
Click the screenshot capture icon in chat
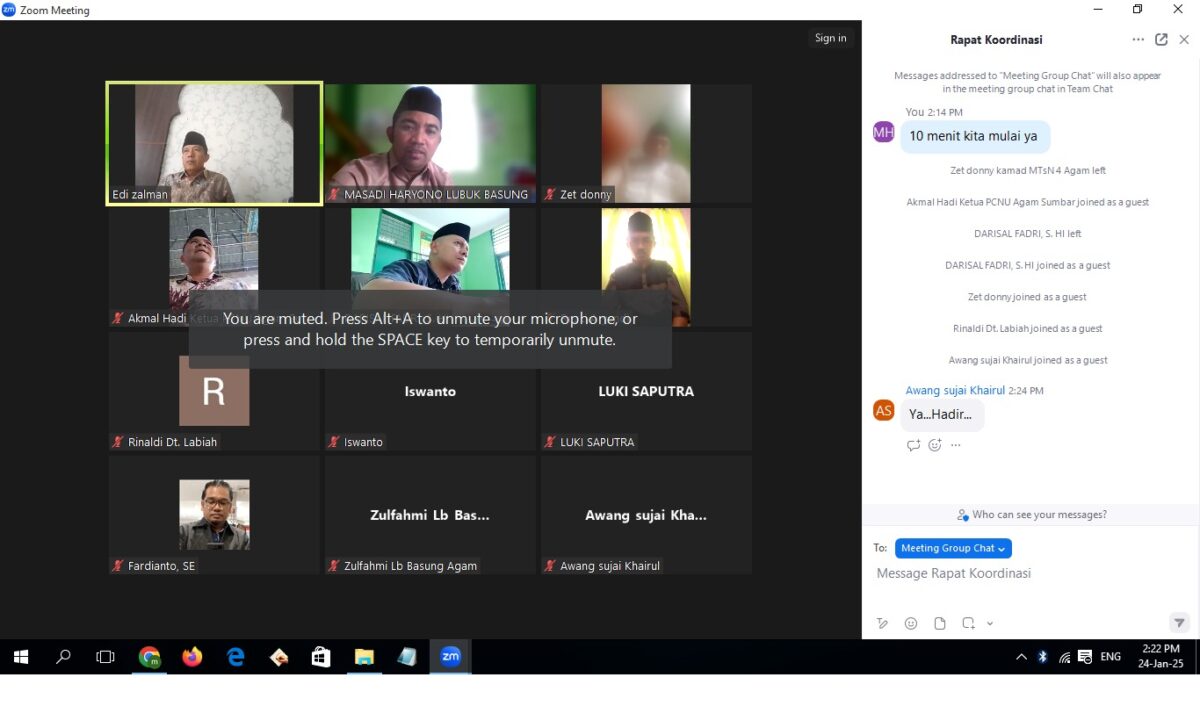tap(968, 623)
